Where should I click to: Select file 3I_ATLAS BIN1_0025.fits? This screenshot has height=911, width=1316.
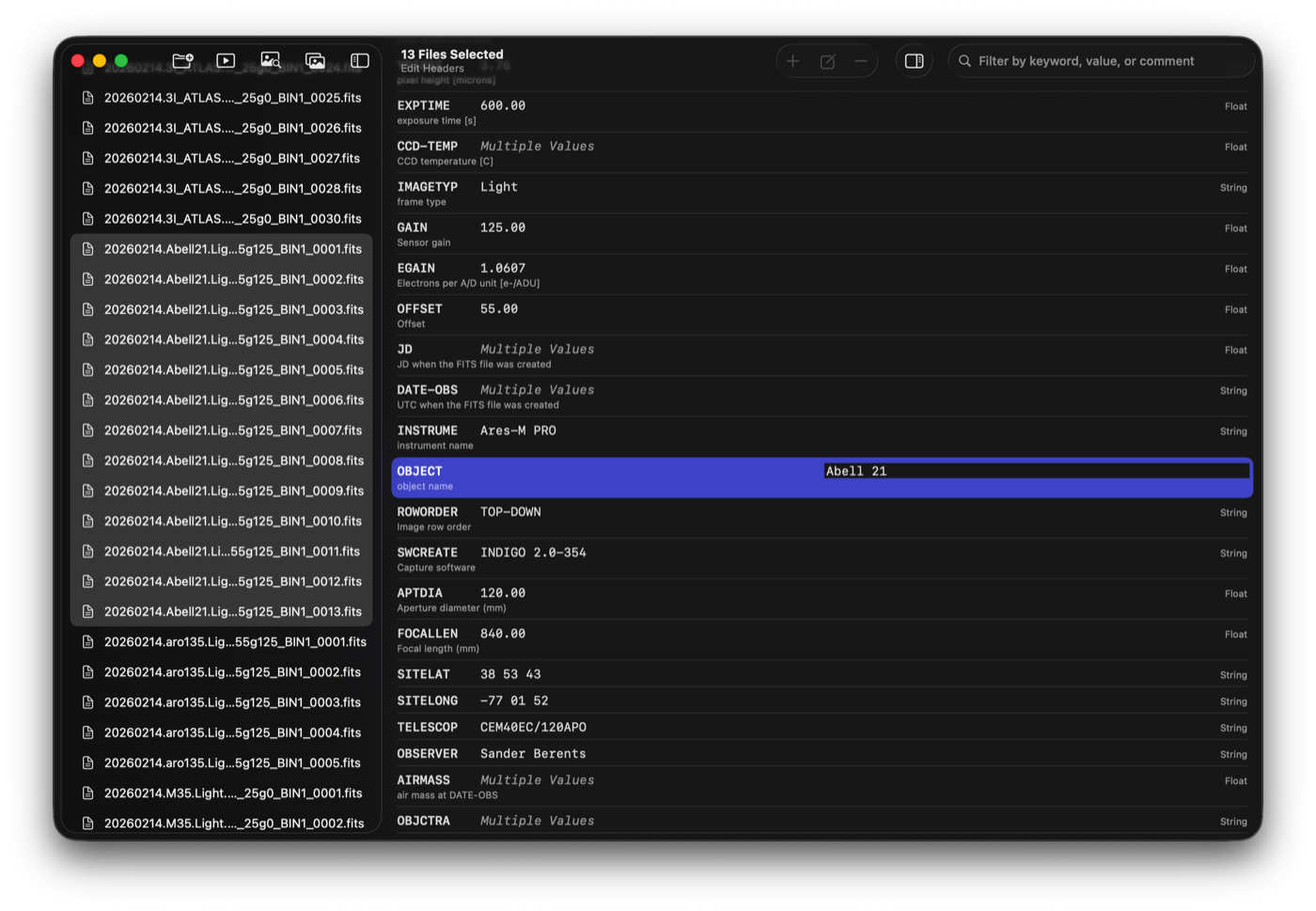(222, 98)
